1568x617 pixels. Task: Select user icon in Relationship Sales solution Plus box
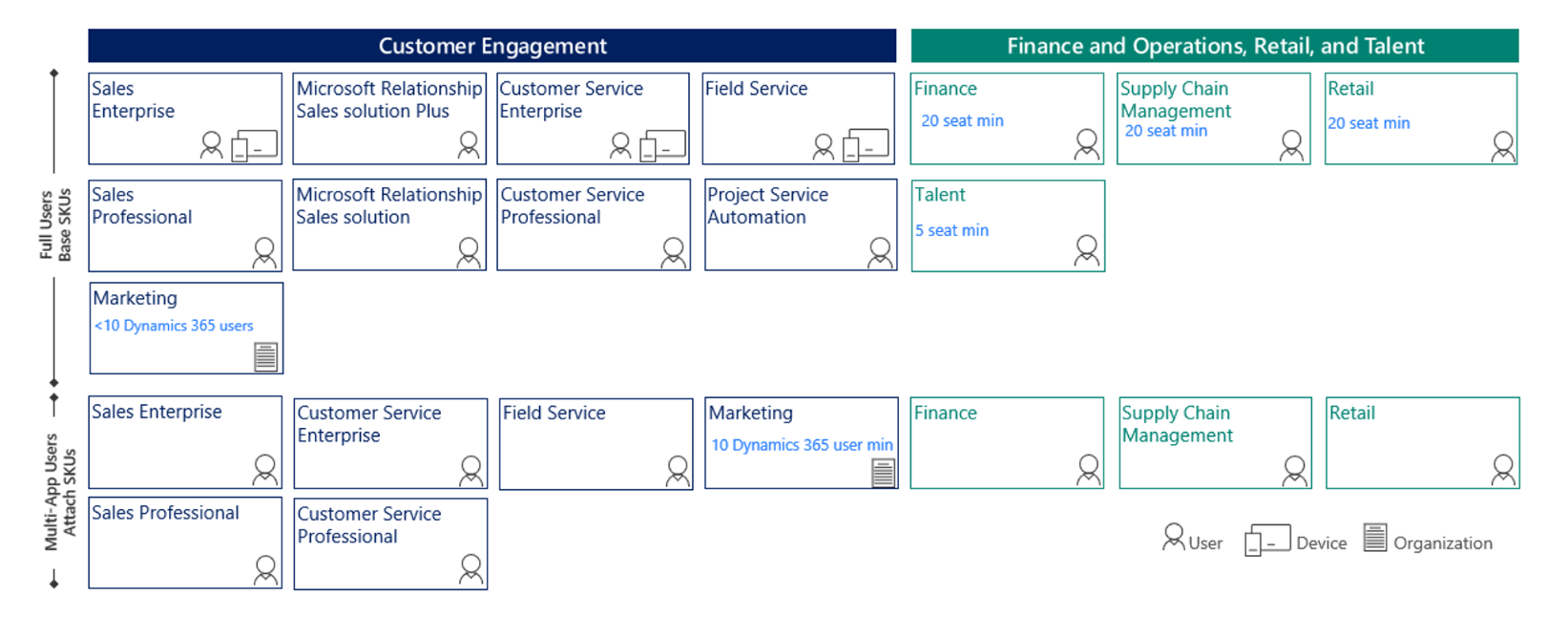[x=469, y=145]
